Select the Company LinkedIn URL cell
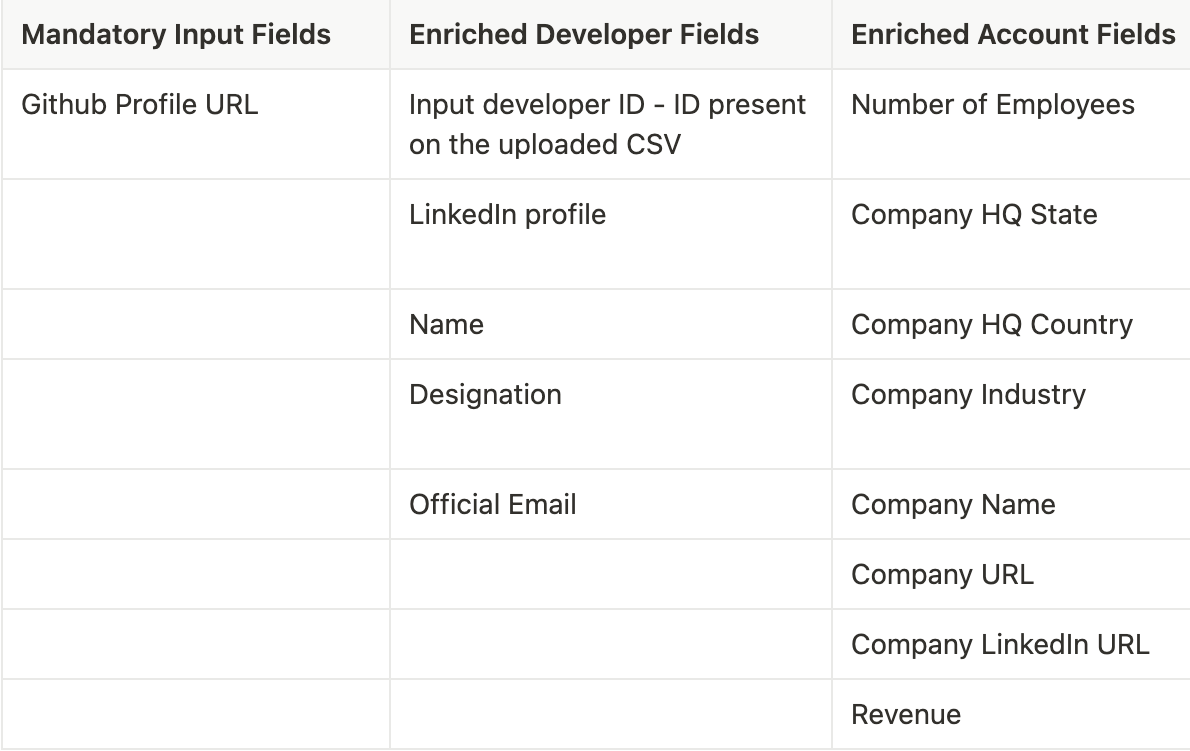The height and width of the screenshot is (751, 1190). [x=1000, y=645]
